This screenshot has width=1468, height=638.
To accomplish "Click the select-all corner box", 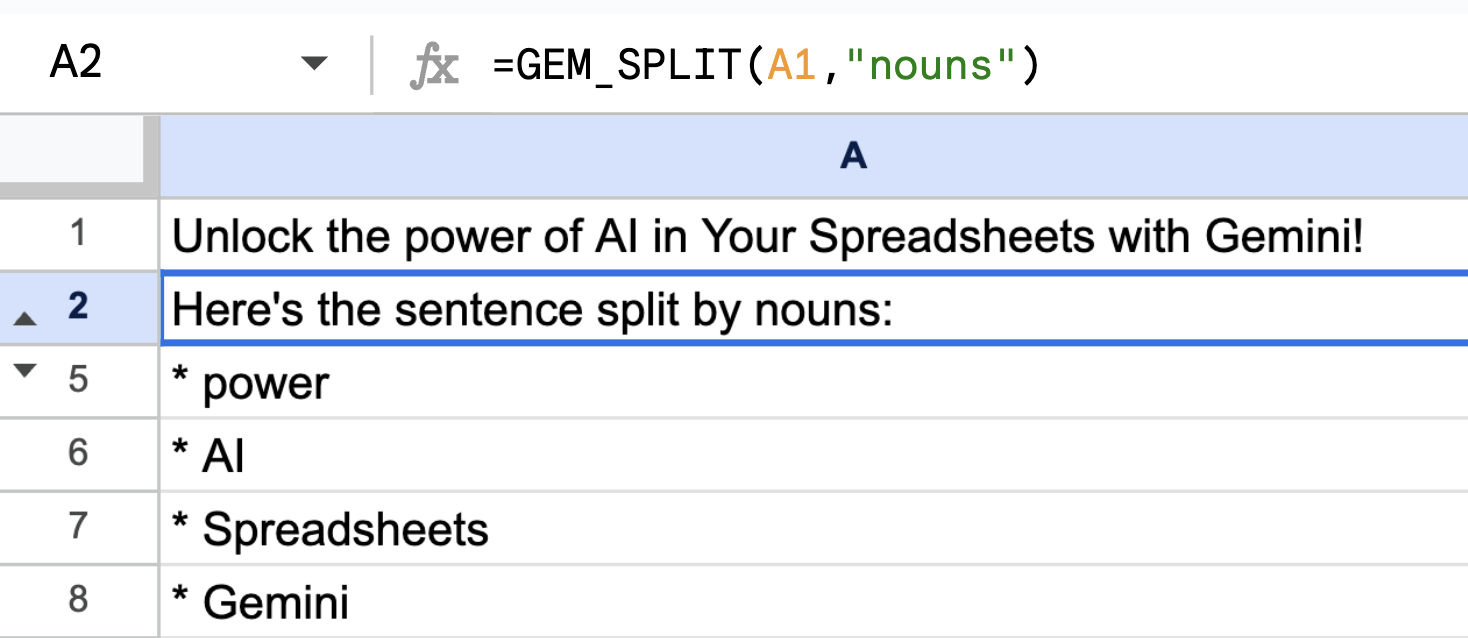I will [x=78, y=156].
